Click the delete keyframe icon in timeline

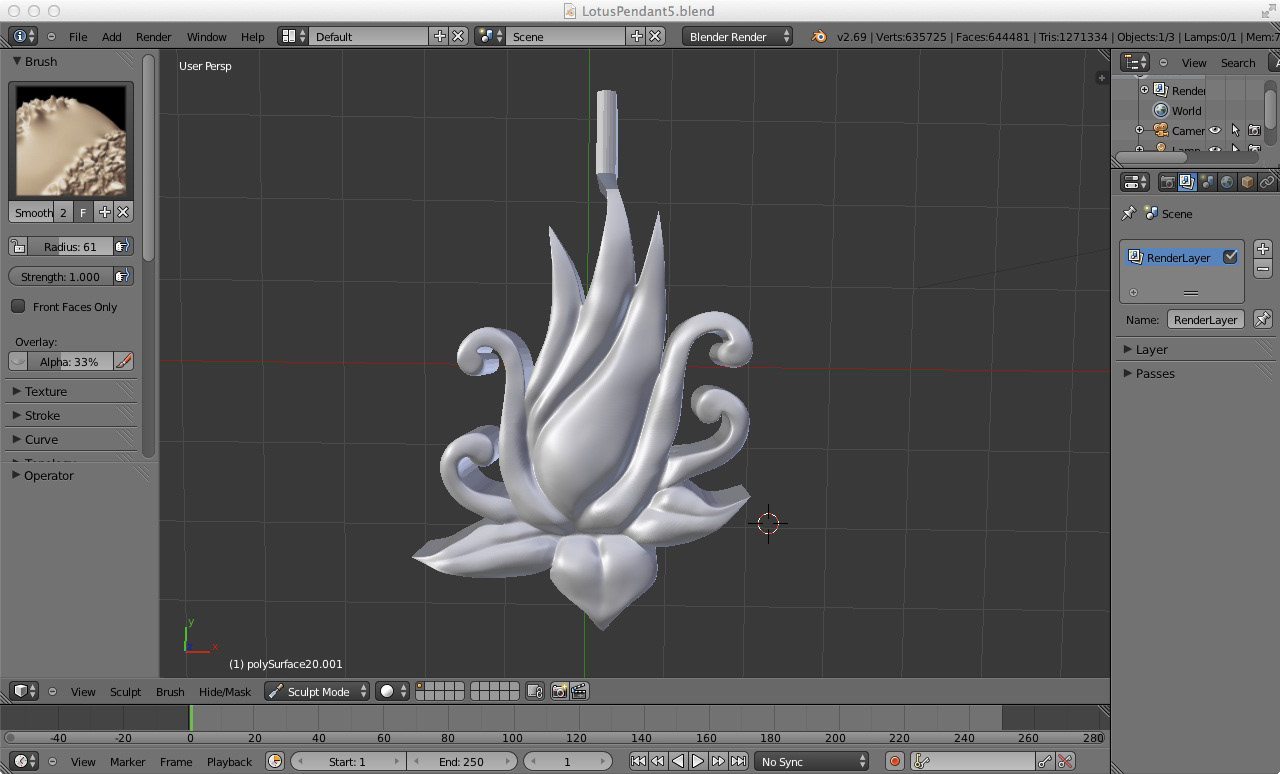[x=1065, y=761]
